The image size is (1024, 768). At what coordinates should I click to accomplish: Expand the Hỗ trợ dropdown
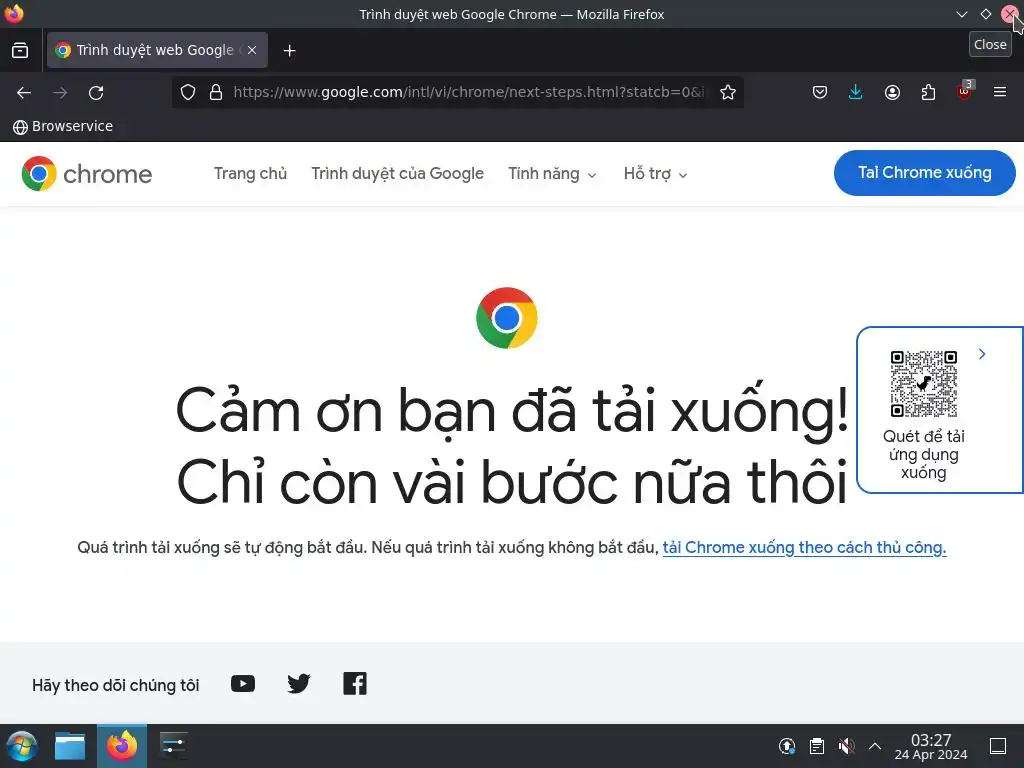click(655, 174)
